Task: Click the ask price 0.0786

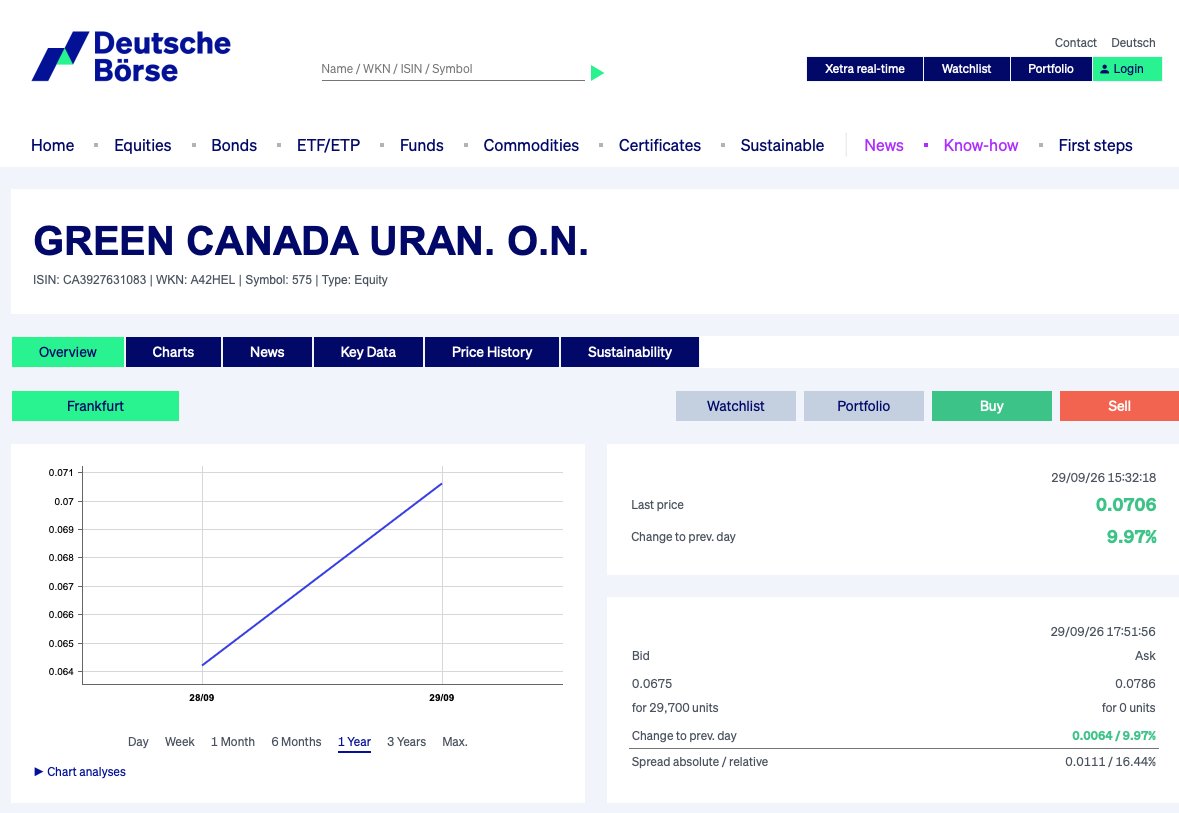Action: [1135, 684]
